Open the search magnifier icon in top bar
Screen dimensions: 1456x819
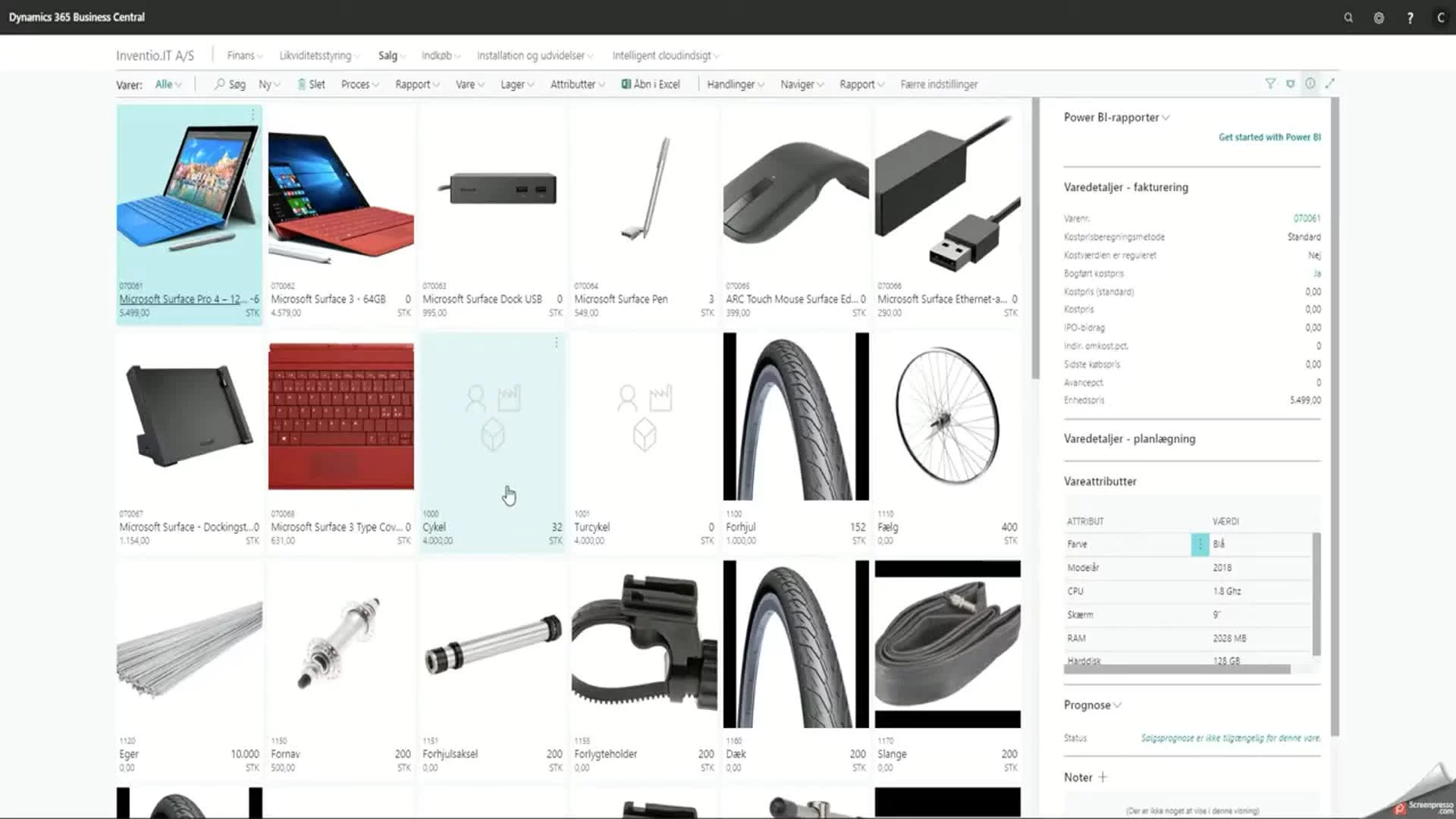[x=1348, y=17]
